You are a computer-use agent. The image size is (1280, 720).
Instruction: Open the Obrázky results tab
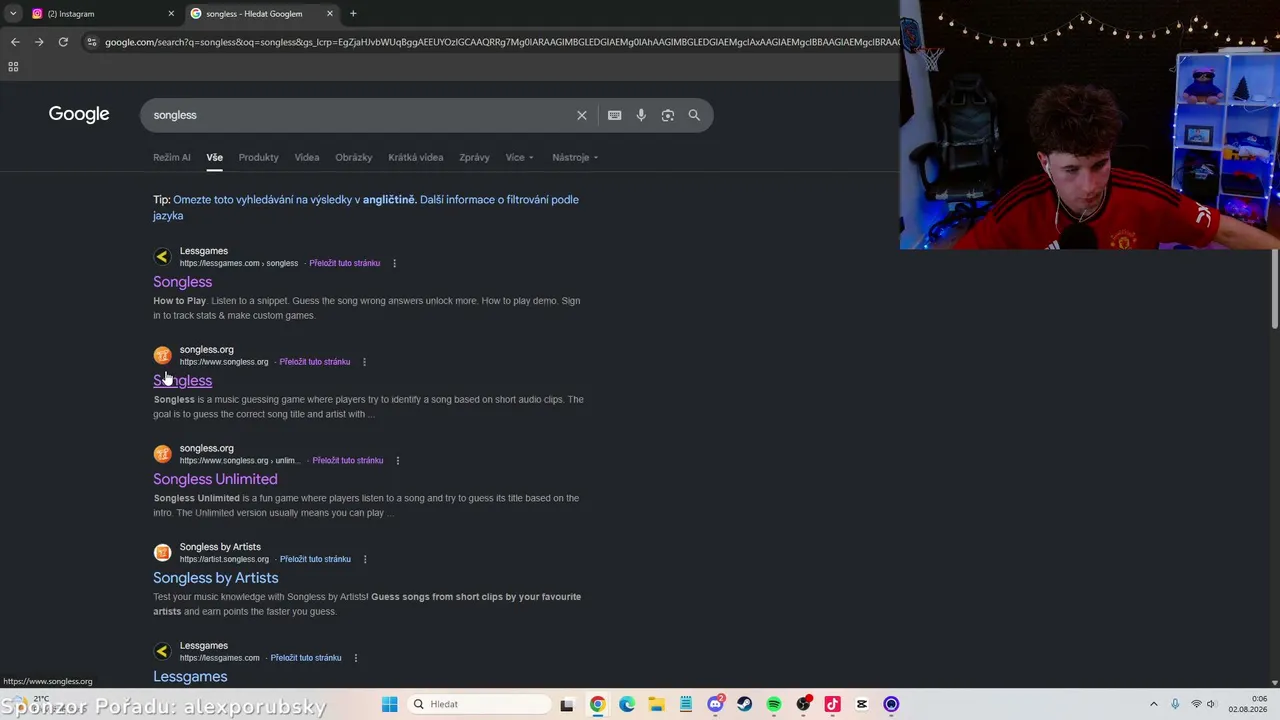click(354, 157)
